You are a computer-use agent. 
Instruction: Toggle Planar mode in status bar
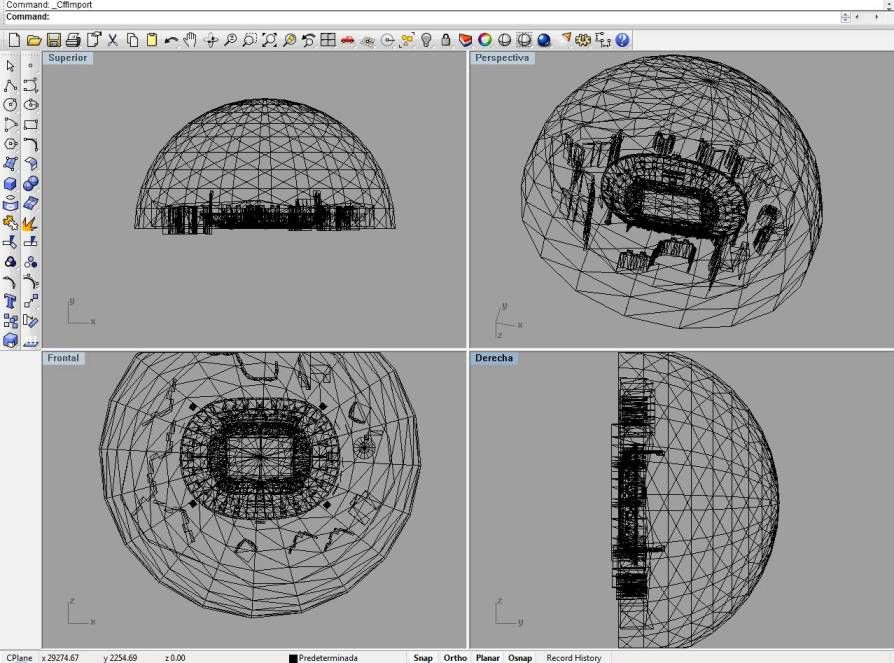488,657
